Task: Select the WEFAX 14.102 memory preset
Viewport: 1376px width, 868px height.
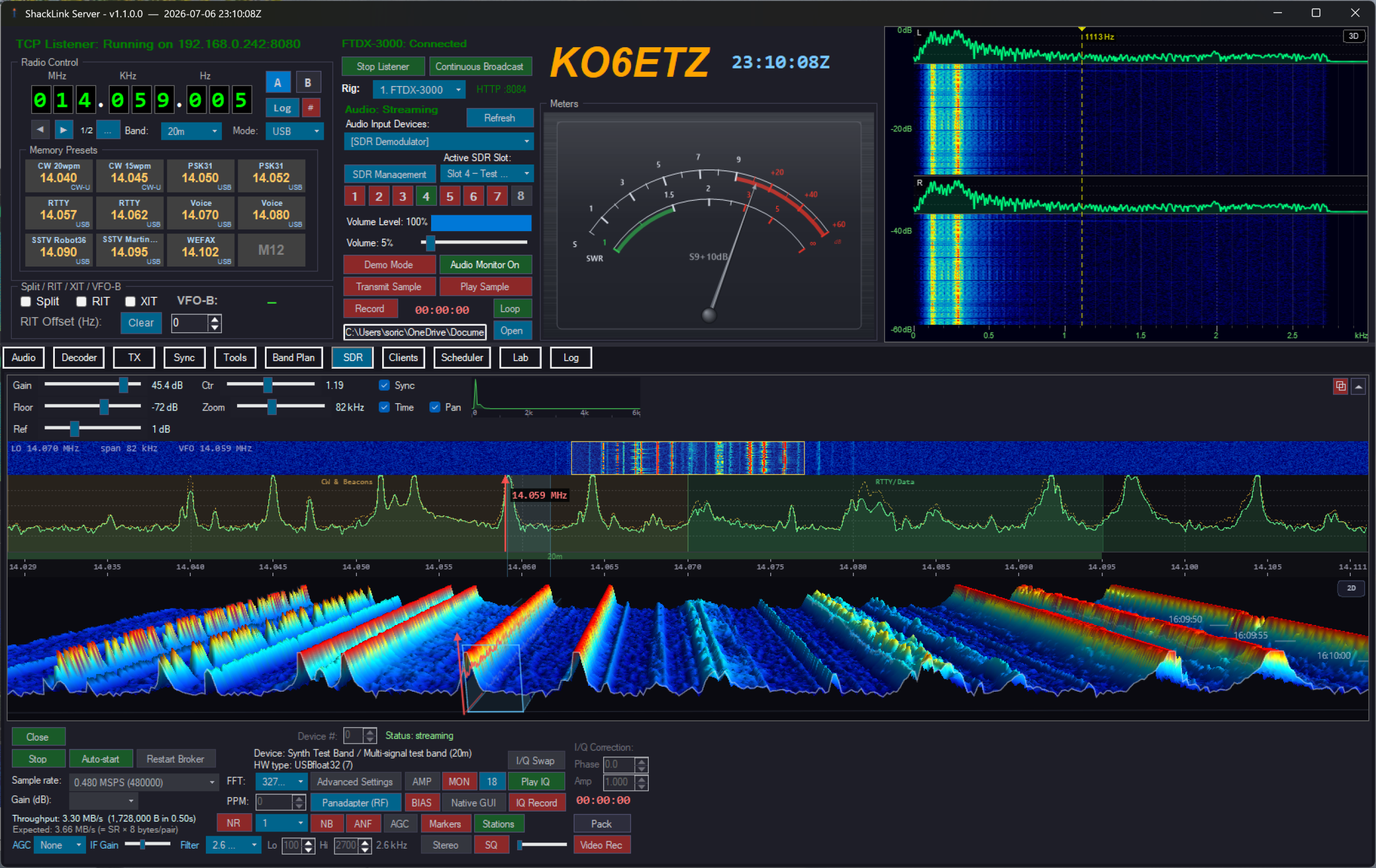Action: (200, 250)
